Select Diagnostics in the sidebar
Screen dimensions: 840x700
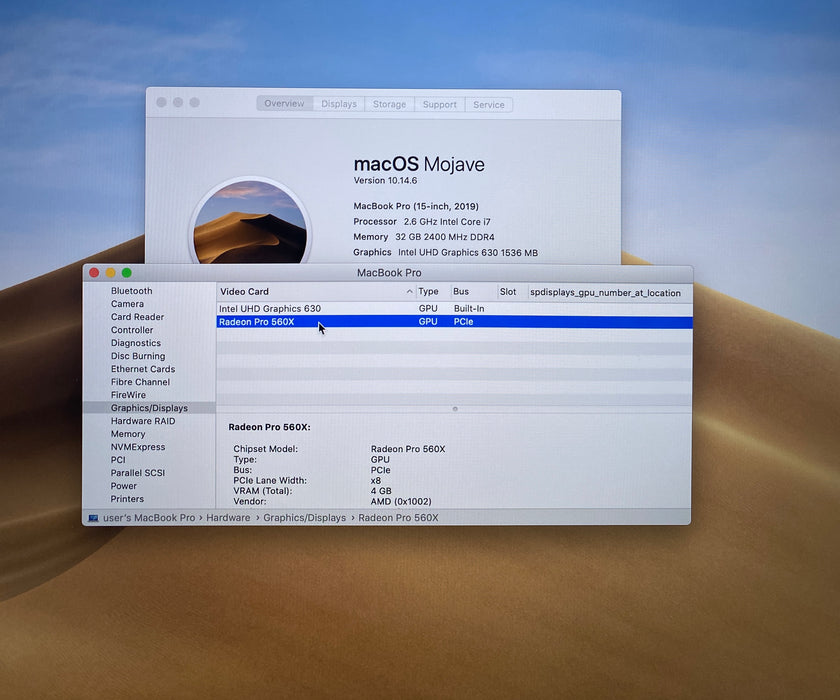click(136, 343)
